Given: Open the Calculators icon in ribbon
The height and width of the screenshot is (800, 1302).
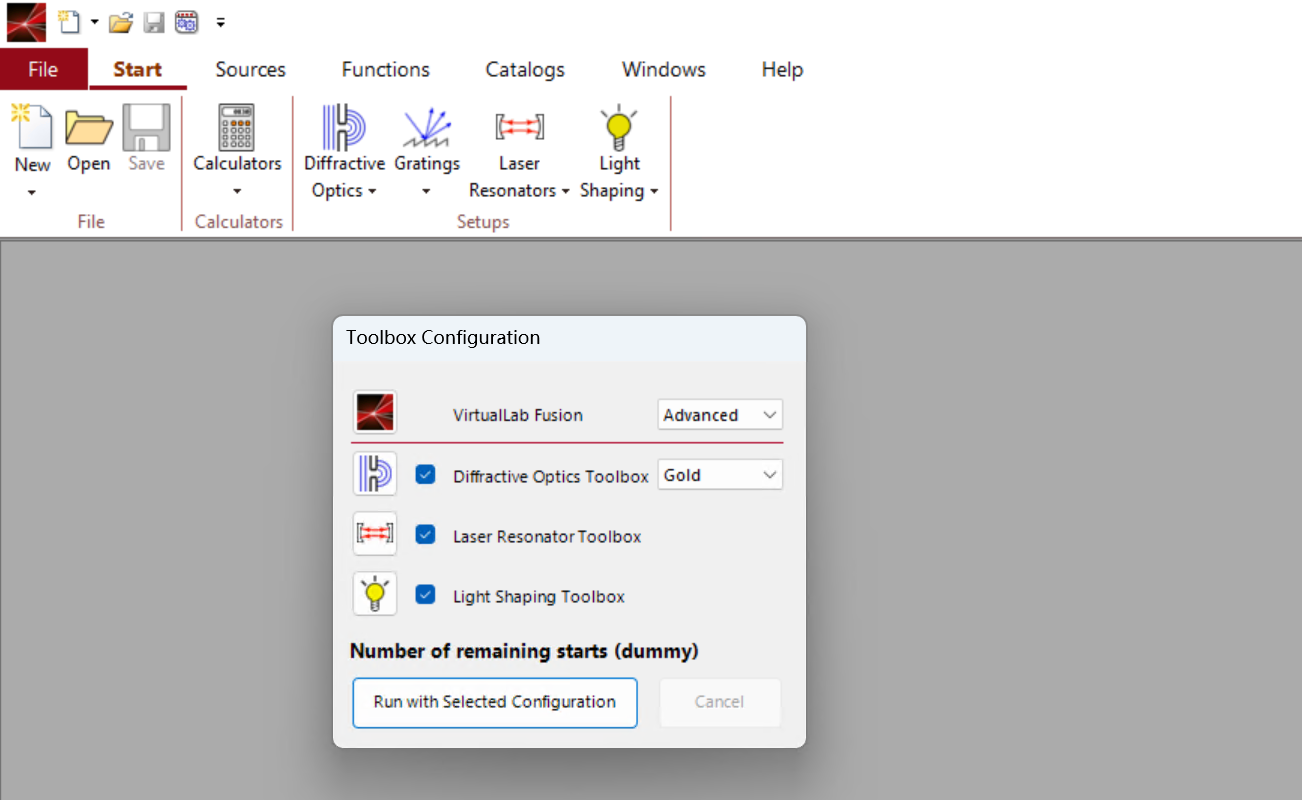Looking at the screenshot, I should (x=237, y=128).
